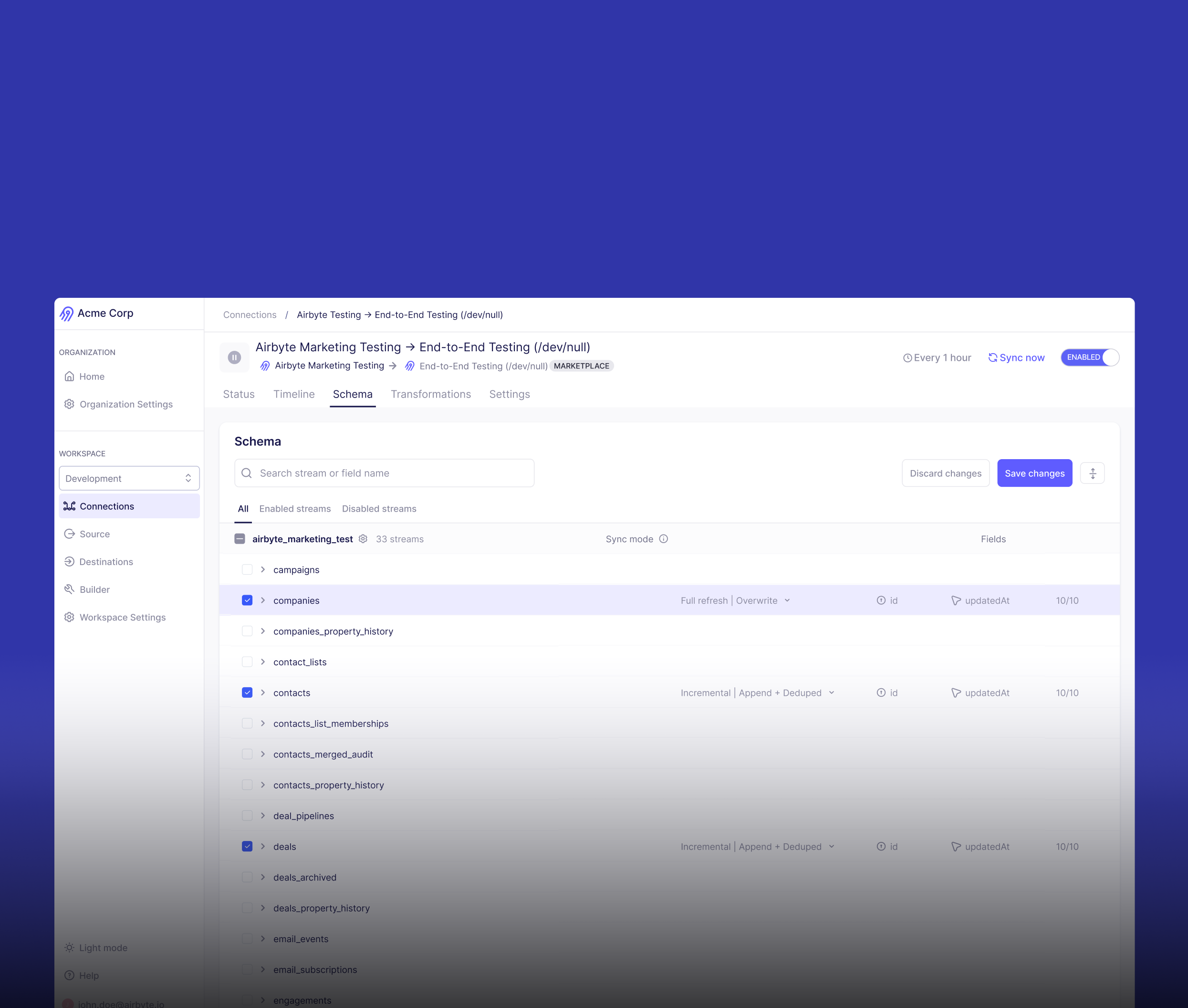
Task: Open Builder from the sidebar
Action: [94, 589]
